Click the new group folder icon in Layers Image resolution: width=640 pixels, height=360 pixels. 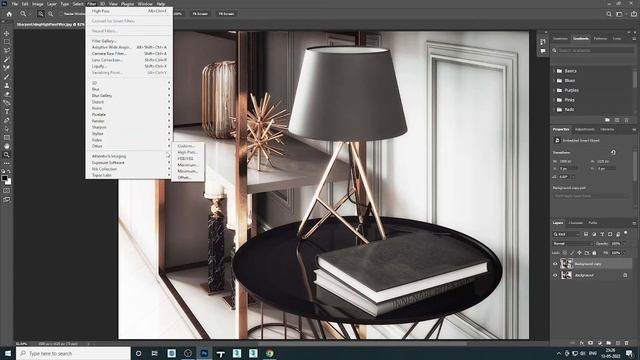pos(609,343)
